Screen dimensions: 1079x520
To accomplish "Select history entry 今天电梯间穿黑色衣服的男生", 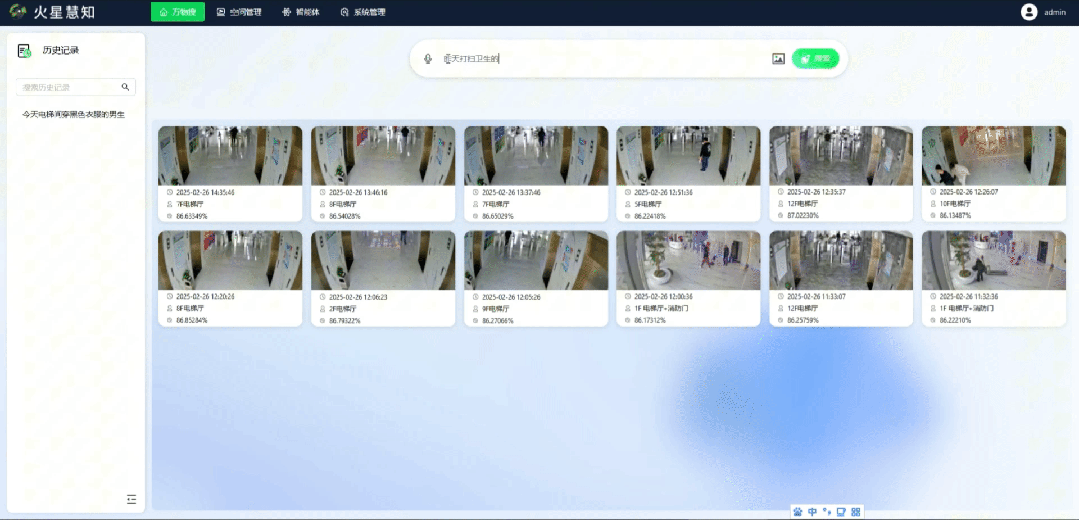I will [74, 115].
